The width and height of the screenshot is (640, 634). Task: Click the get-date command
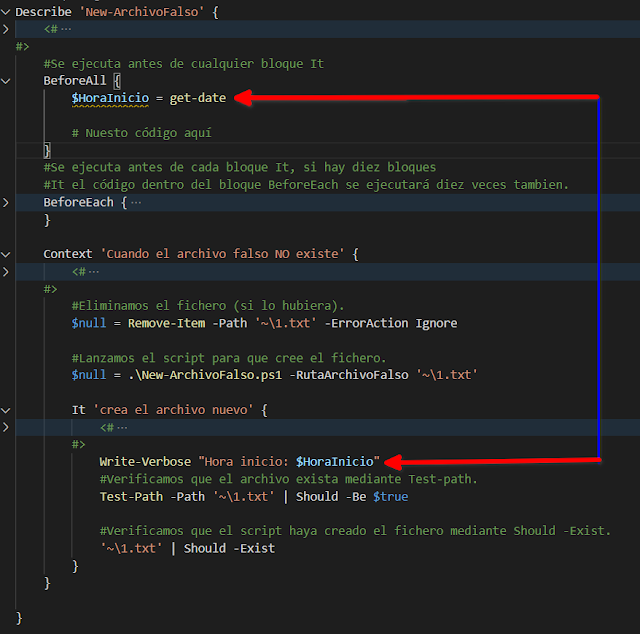tap(198, 98)
